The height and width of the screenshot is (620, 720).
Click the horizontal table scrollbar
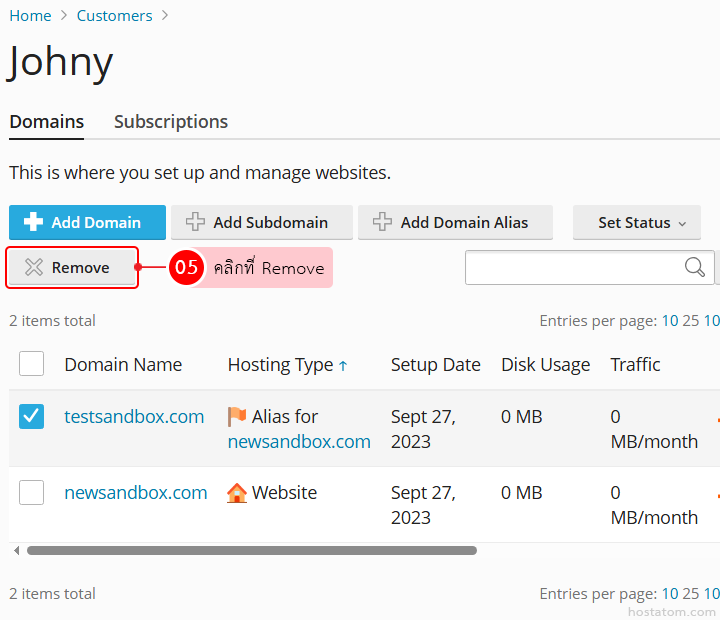click(250, 550)
